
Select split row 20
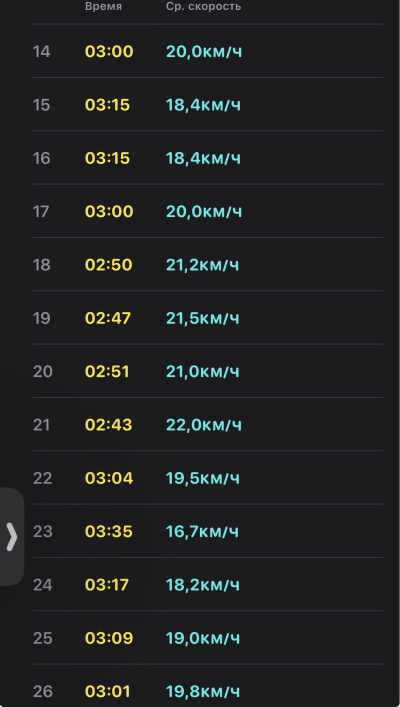tap(207, 371)
